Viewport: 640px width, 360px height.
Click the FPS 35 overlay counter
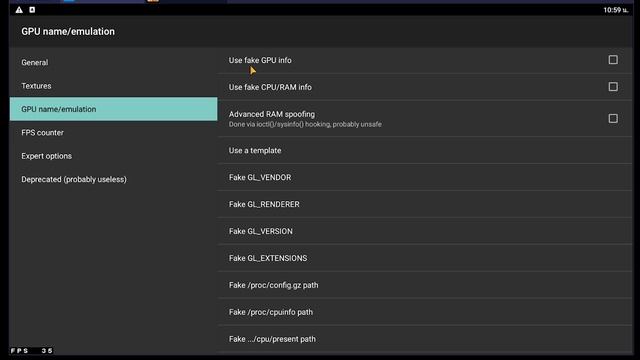pos(31,351)
